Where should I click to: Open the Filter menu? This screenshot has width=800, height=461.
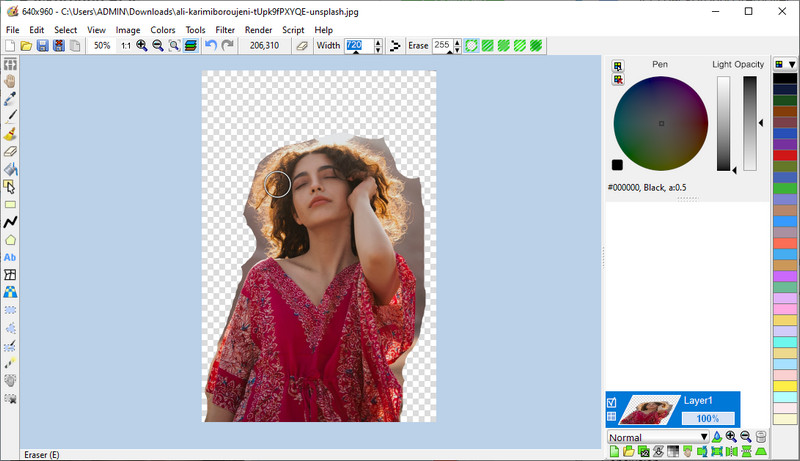pyautogui.click(x=225, y=30)
